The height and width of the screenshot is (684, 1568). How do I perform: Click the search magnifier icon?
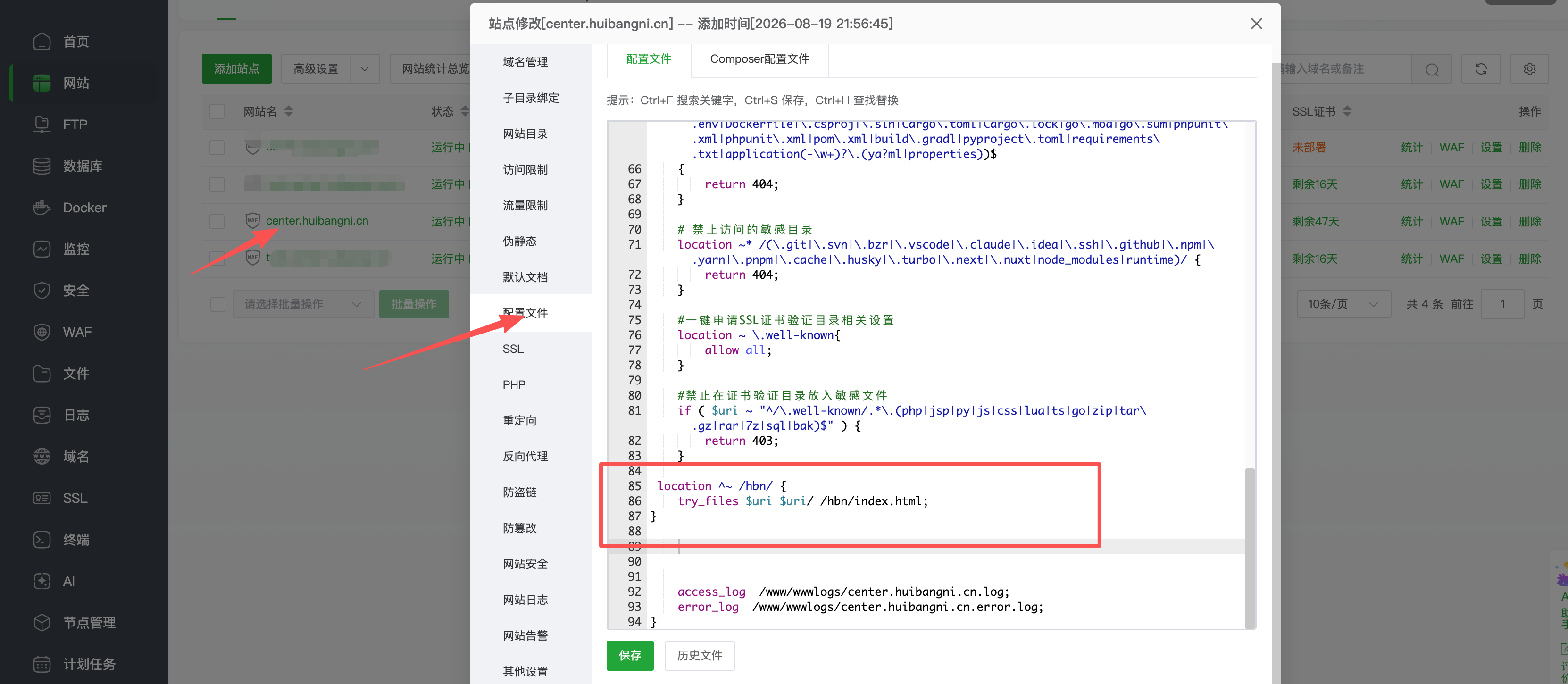(x=1432, y=69)
